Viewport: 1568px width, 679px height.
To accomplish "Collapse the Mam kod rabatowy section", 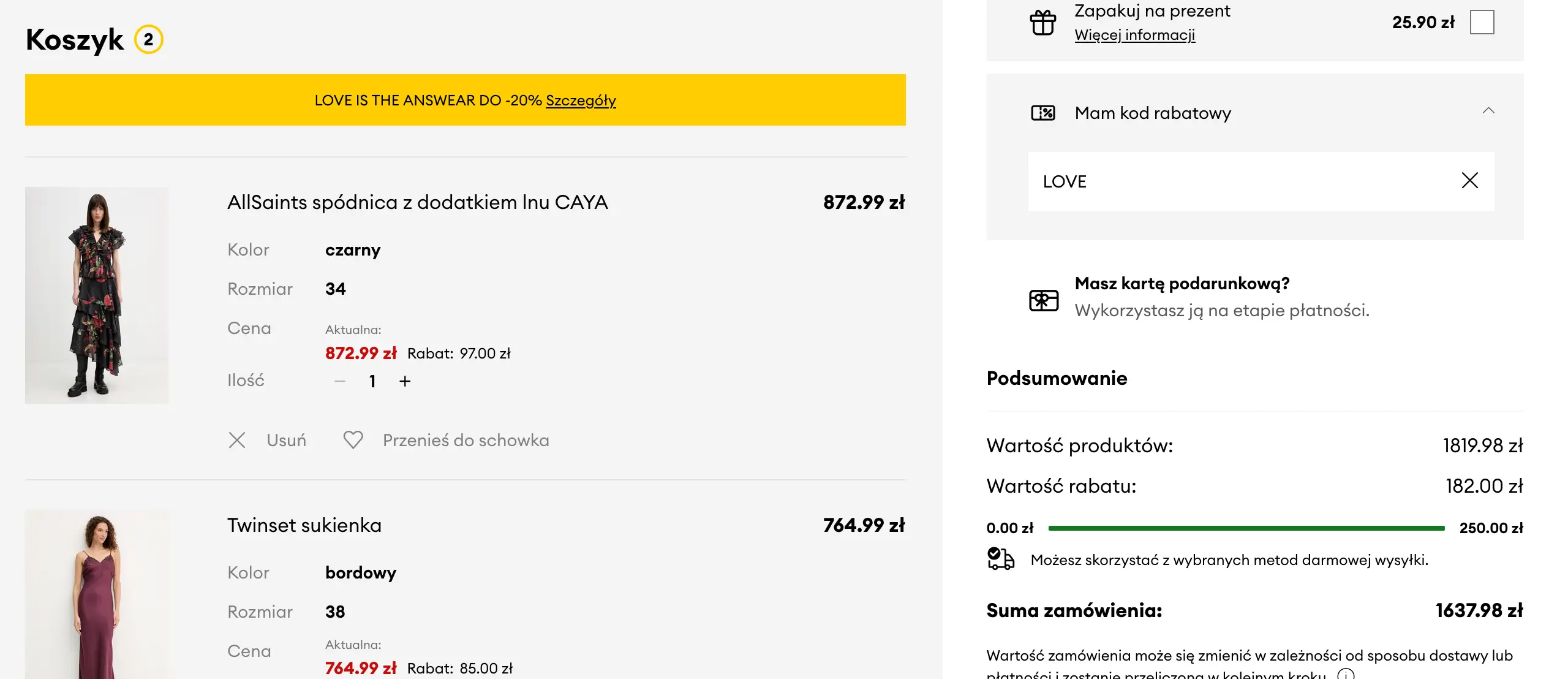I will click(x=1488, y=111).
